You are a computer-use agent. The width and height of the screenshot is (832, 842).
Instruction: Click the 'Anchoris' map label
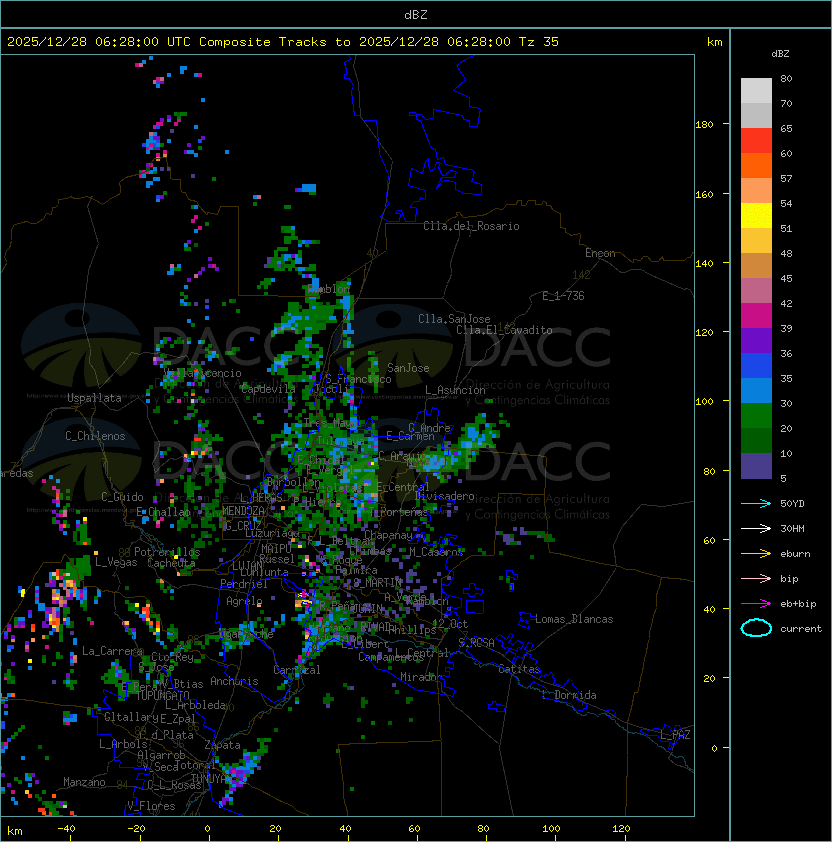click(x=234, y=681)
